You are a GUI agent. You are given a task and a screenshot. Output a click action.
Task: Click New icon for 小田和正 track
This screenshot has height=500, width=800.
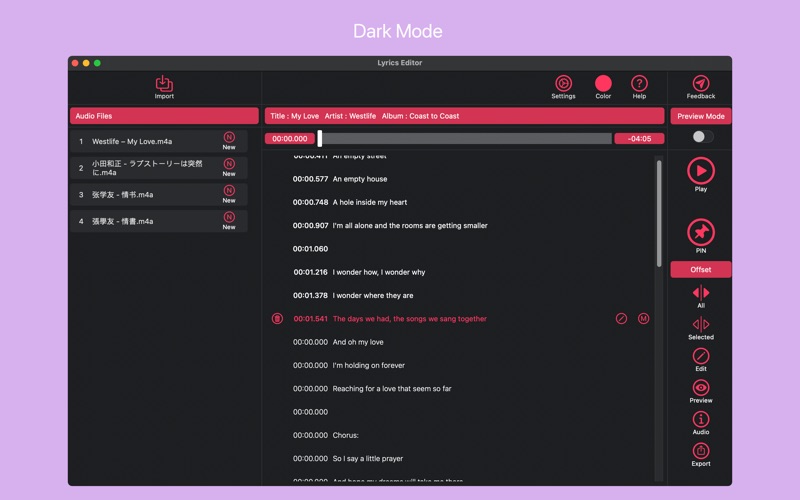229,164
